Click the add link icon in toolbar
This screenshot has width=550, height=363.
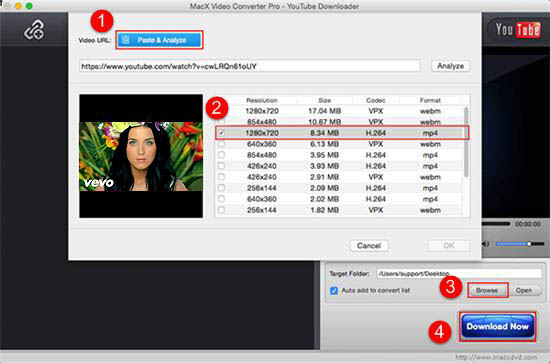click(x=34, y=30)
